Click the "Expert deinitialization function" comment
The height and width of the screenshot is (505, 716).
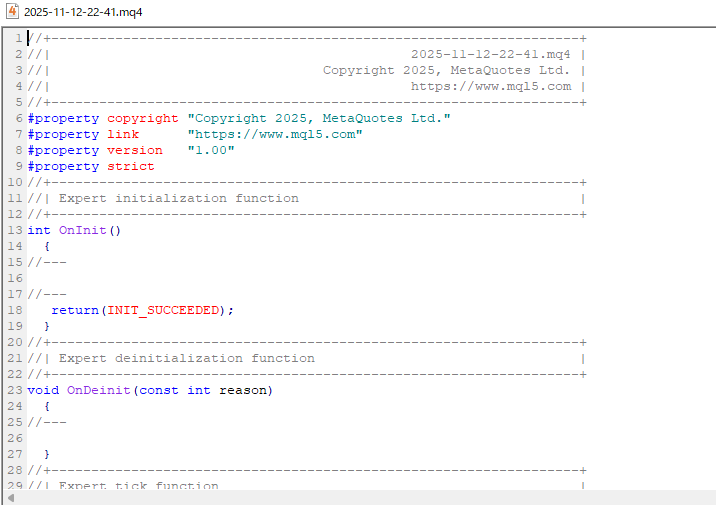pyautogui.click(x=186, y=358)
